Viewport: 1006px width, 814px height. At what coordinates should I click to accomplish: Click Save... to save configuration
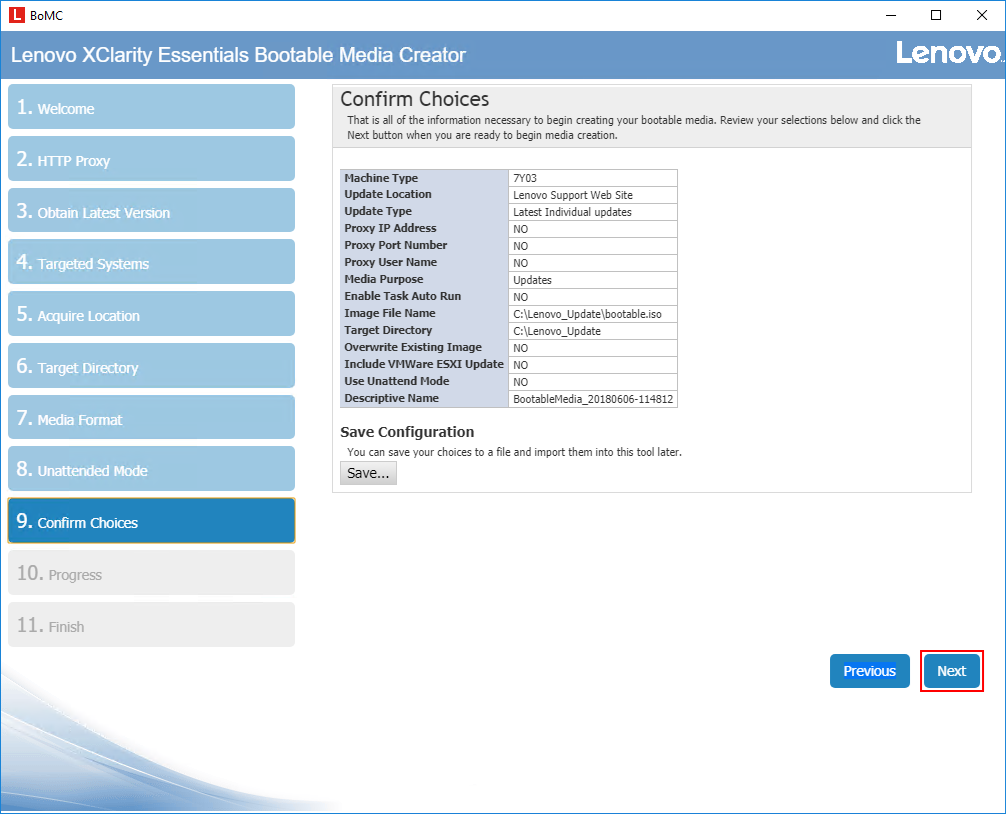[x=368, y=473]
